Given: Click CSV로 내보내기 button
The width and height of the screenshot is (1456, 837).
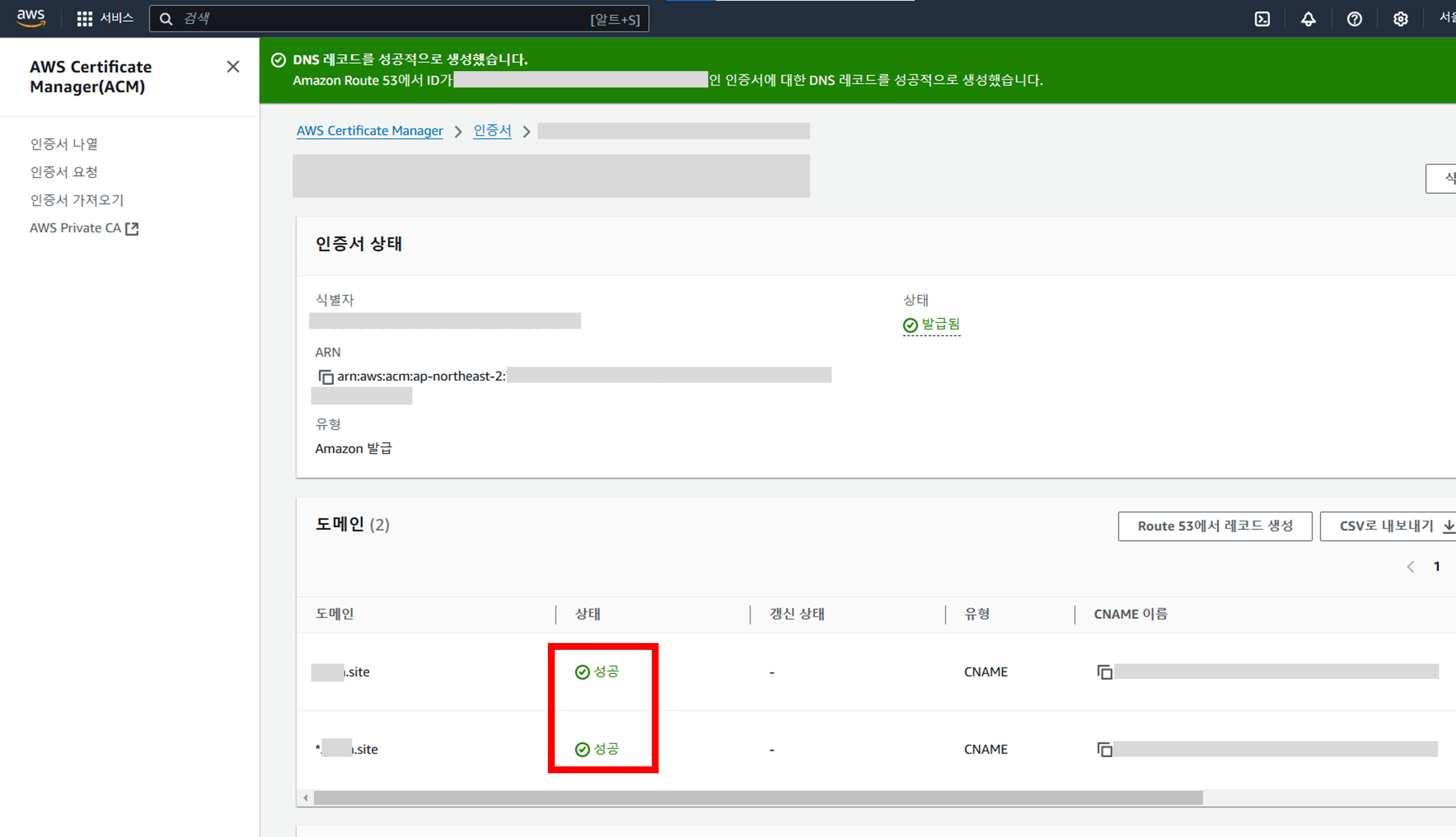Looking at the screenshot, I should (1388, 526).
